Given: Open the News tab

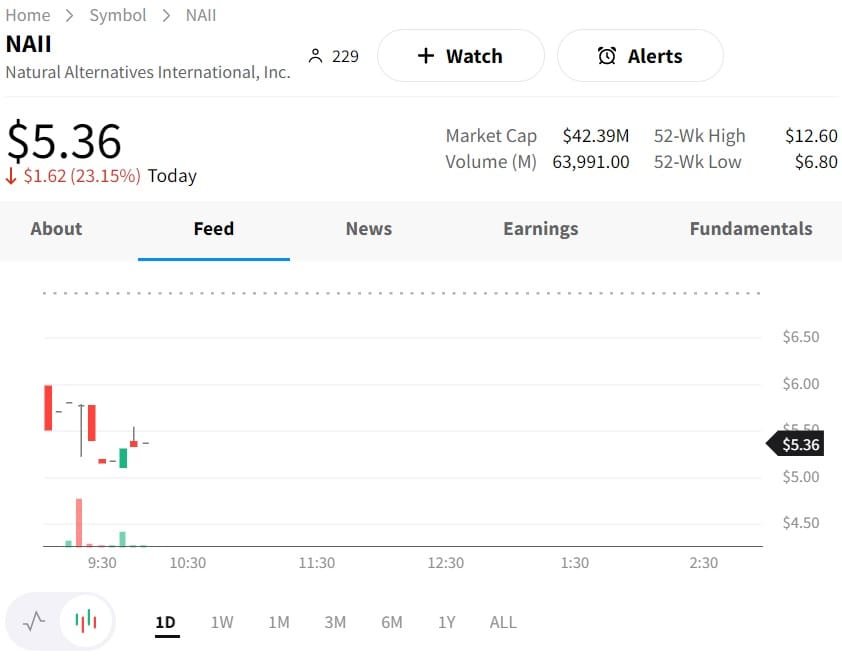Looking at the screenshot, I should click(368, 229).
